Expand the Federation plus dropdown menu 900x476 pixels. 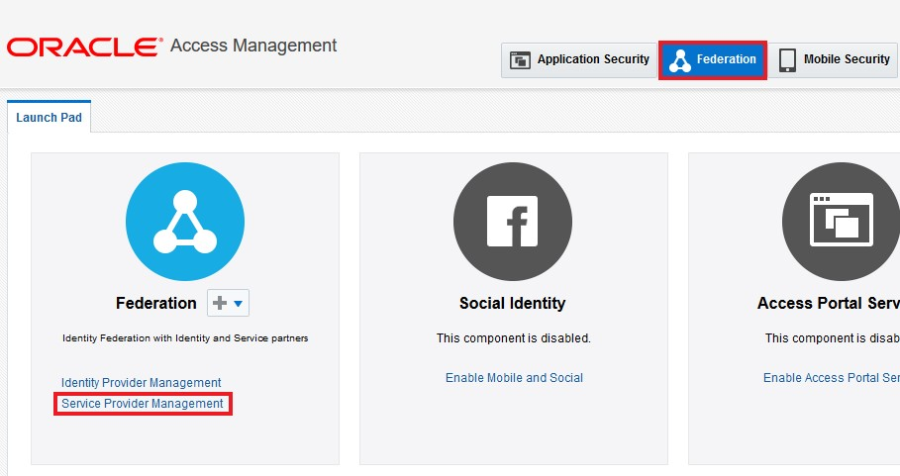[x=228, y=303]
